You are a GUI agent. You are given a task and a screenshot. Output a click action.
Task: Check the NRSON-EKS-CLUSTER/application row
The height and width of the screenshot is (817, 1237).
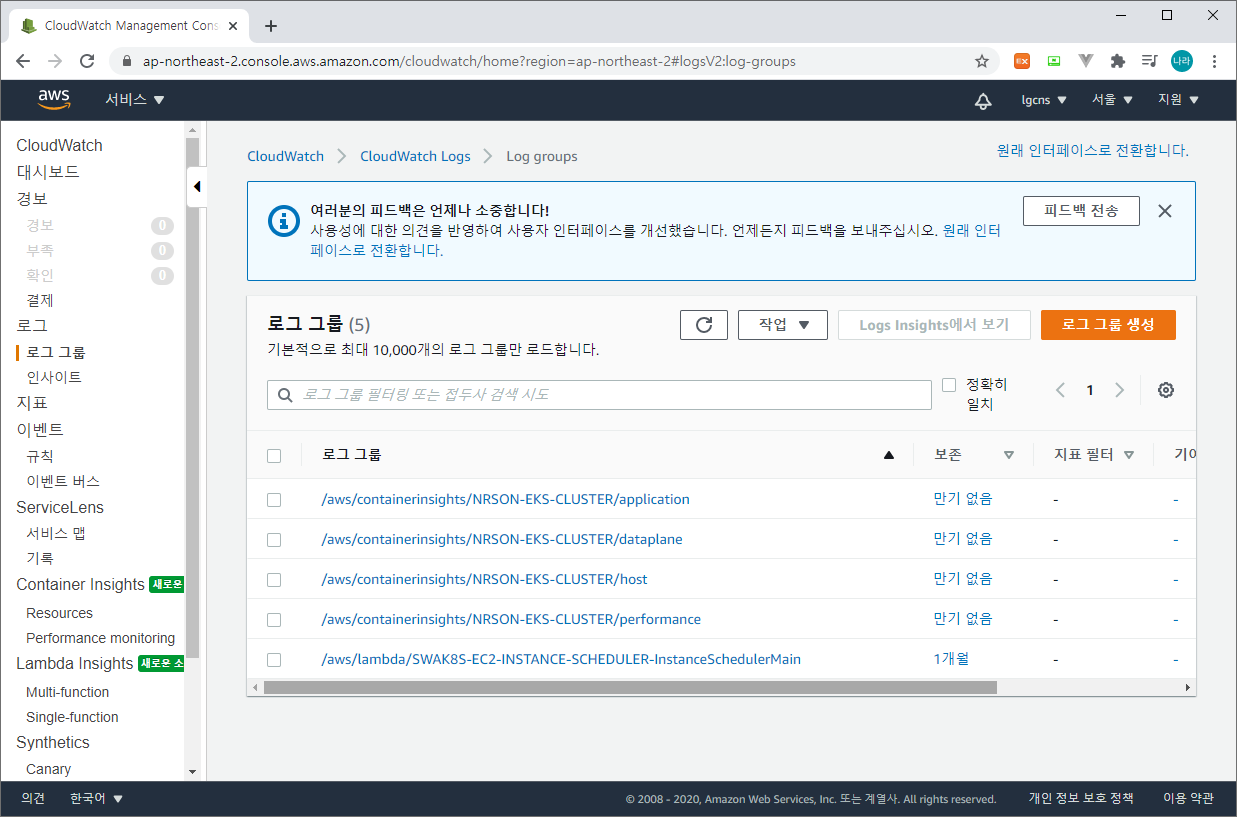pos(274,500)
